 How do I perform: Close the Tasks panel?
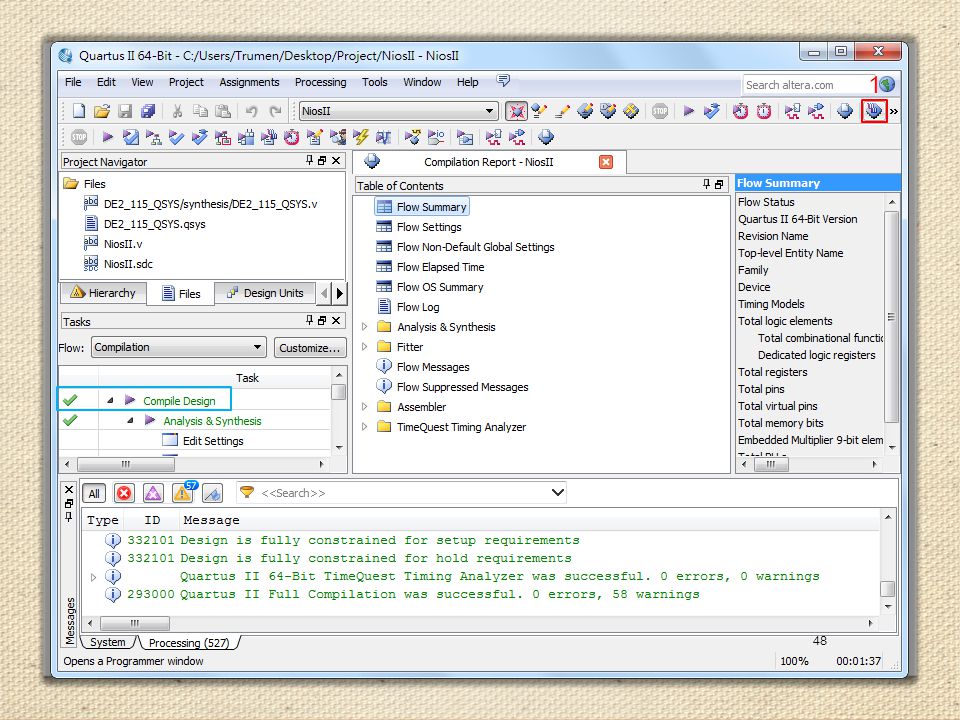[336, 321]
